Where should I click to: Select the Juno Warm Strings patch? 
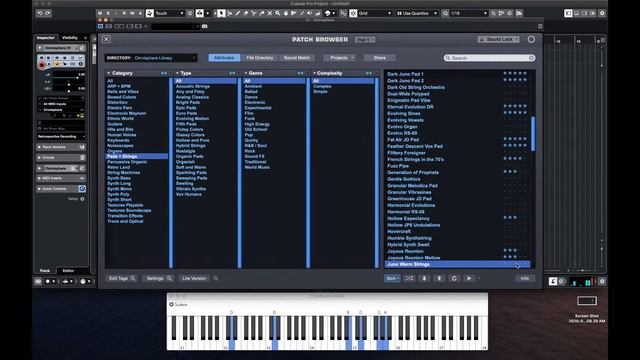click(x=457, y=264)
